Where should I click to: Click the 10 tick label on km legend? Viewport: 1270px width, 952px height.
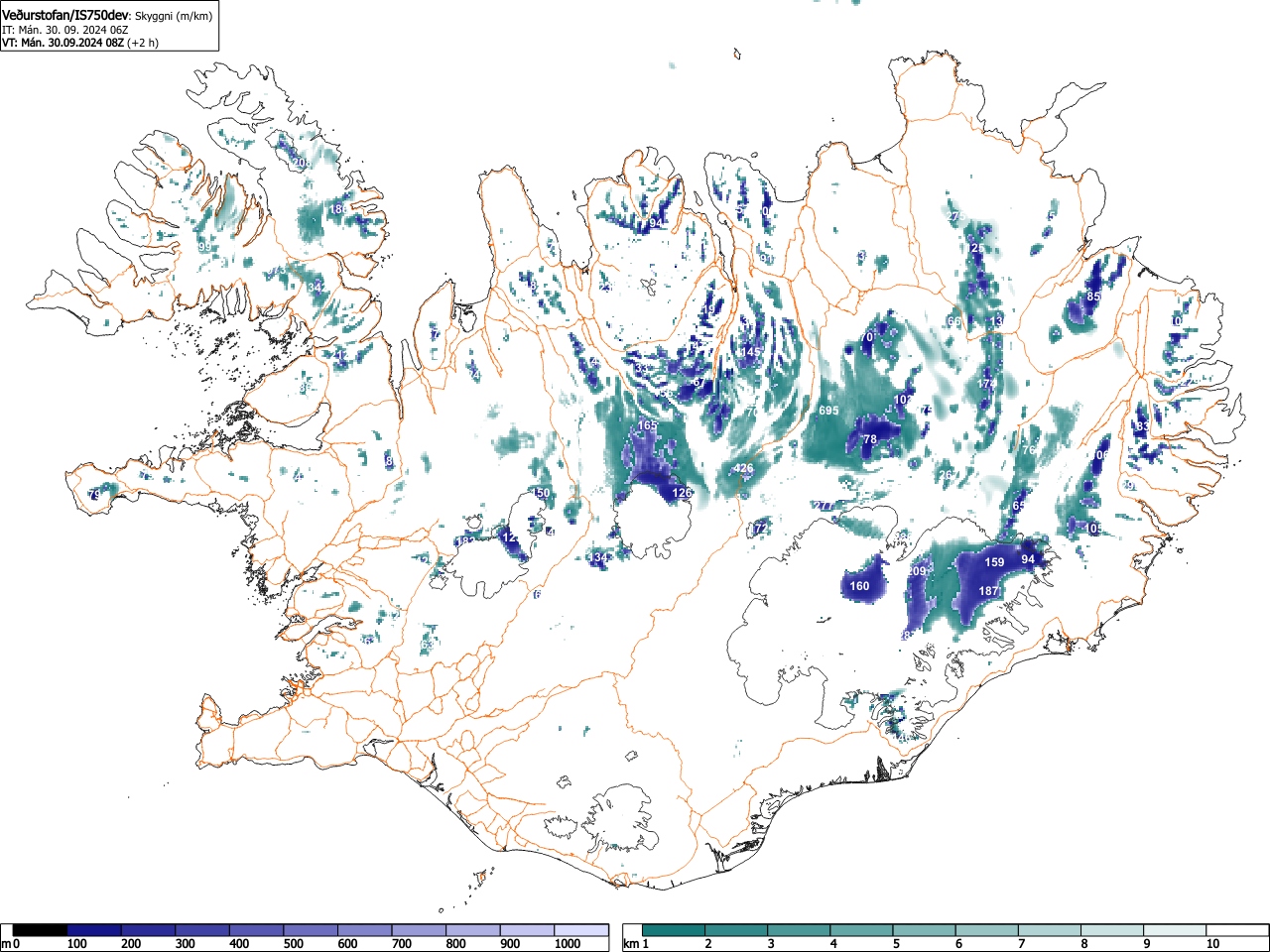tap(1211, 944)
